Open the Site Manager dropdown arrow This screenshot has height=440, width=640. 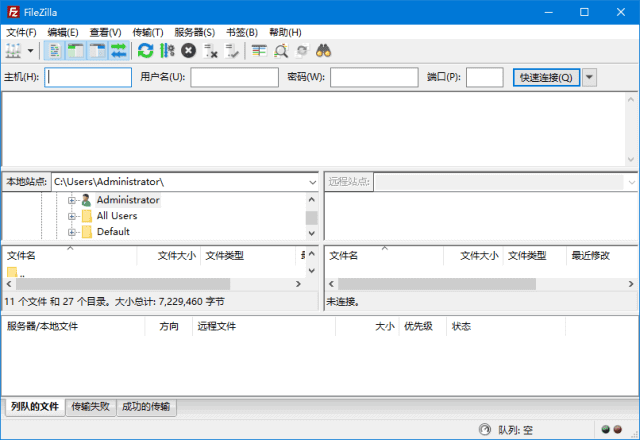[x=30, y=50]
